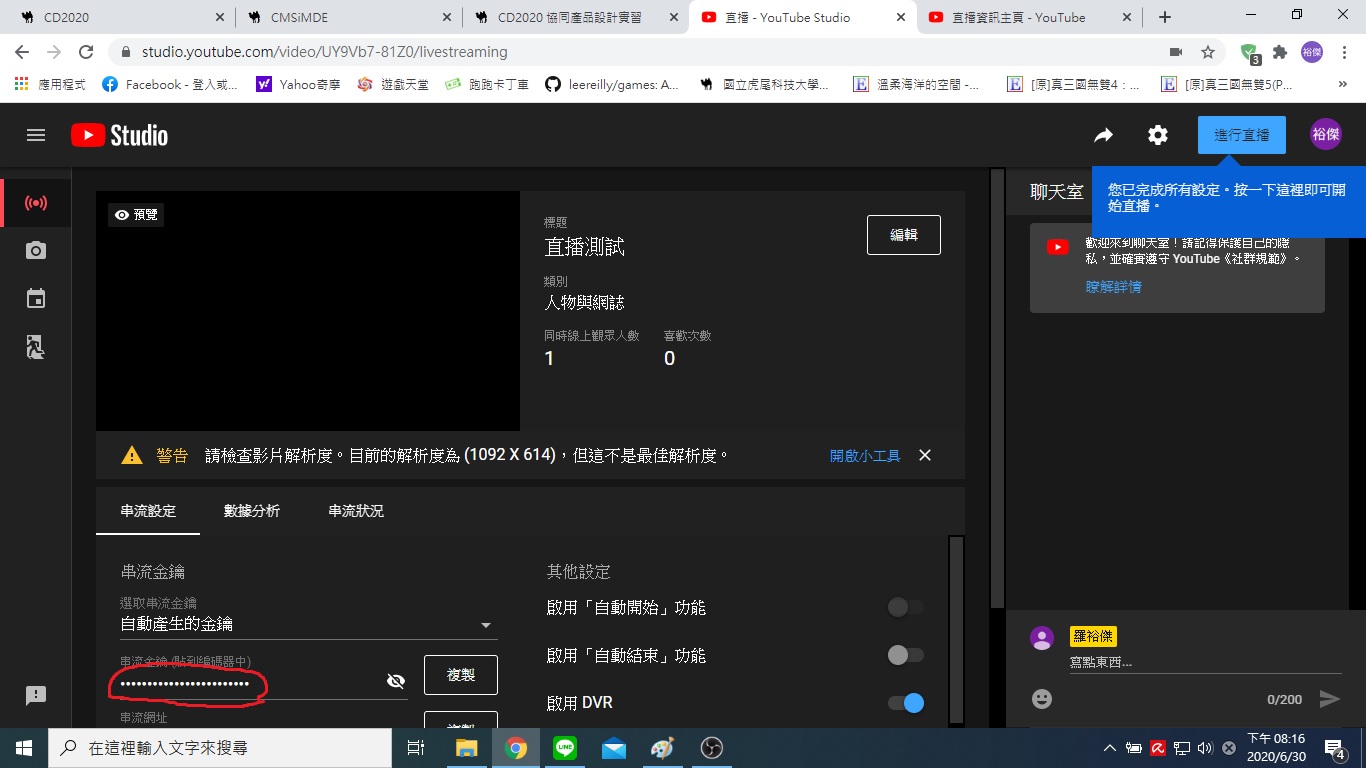Switch to the 串流狀況 tab
Viewport: 1366px width, 768px height.
coord(356,511)
